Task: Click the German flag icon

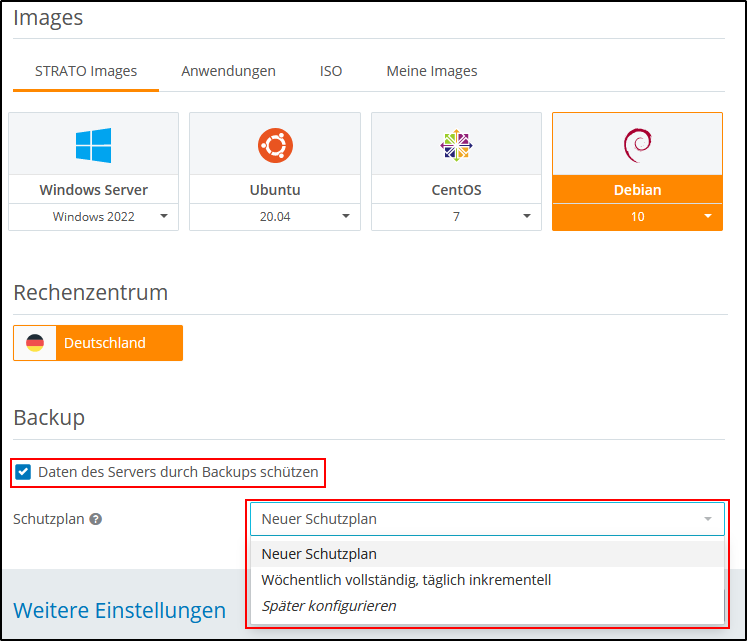Action: click(x=35, y=343)
